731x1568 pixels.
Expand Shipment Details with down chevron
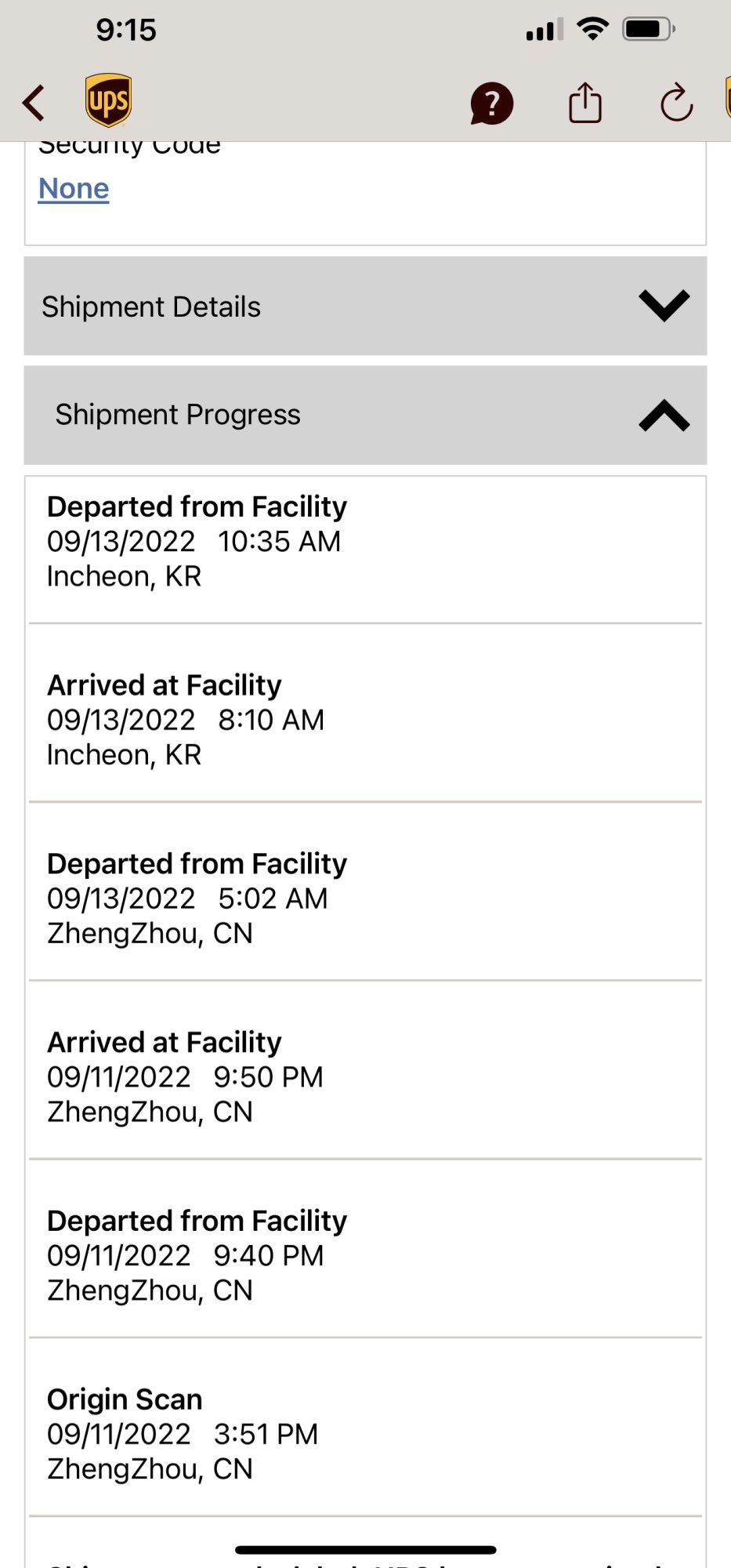[664, 306]
